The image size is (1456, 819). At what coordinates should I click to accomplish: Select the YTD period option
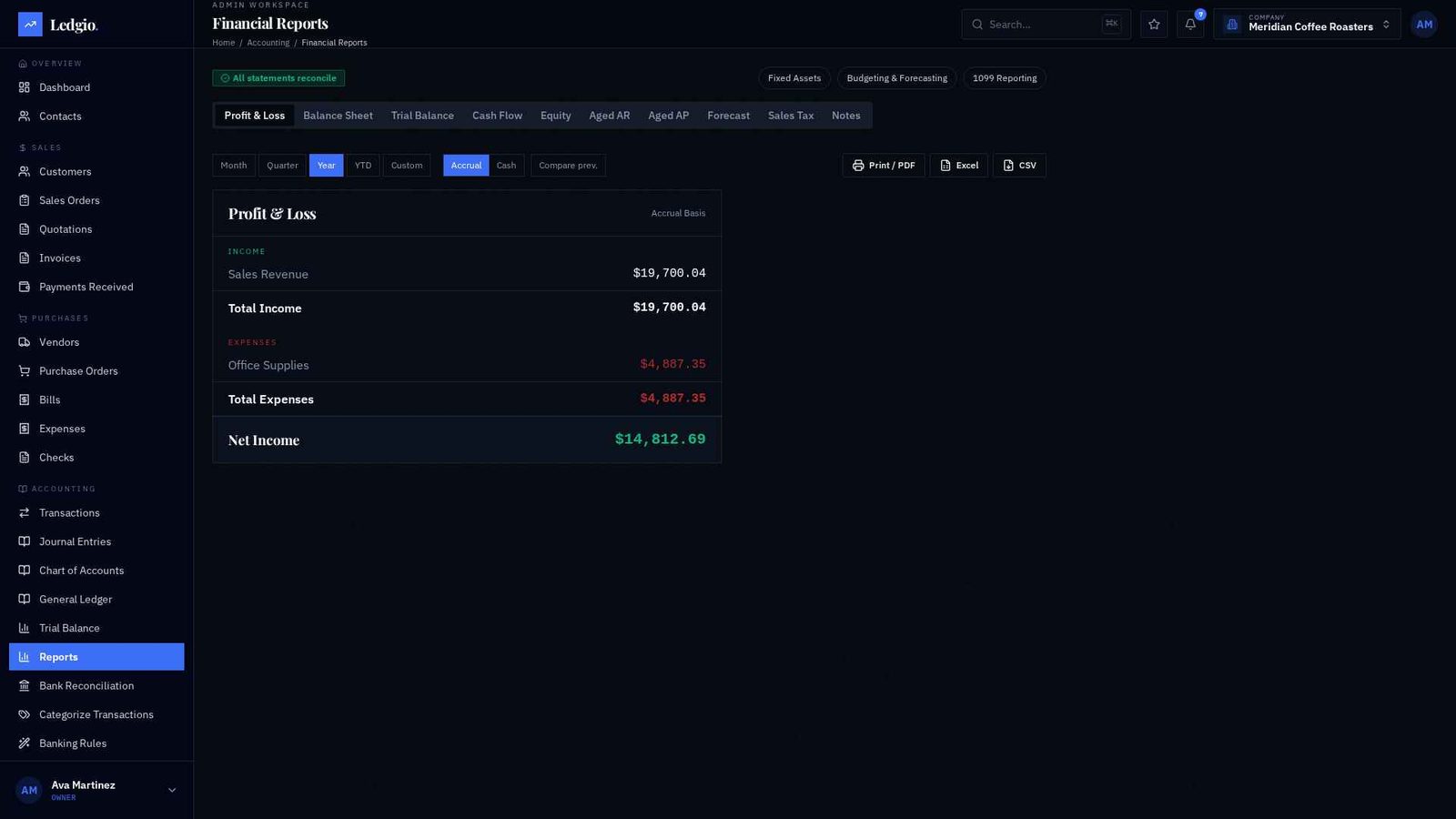click(x=363, y=166)
